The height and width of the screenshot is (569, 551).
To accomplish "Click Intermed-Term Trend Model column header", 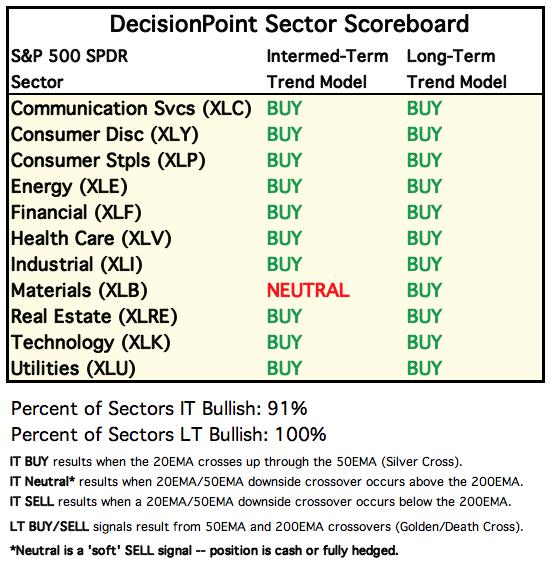I will pyautogui.click(x=327, y=69).
